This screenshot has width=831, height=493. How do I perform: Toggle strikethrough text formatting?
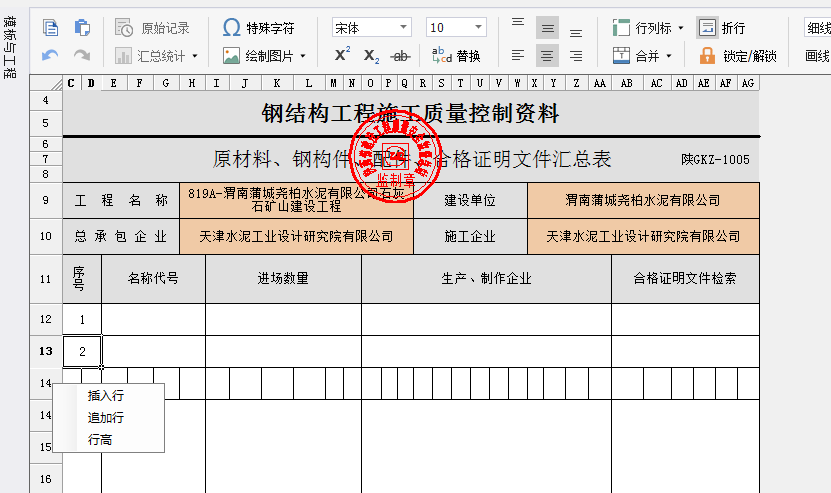point(401,56)
